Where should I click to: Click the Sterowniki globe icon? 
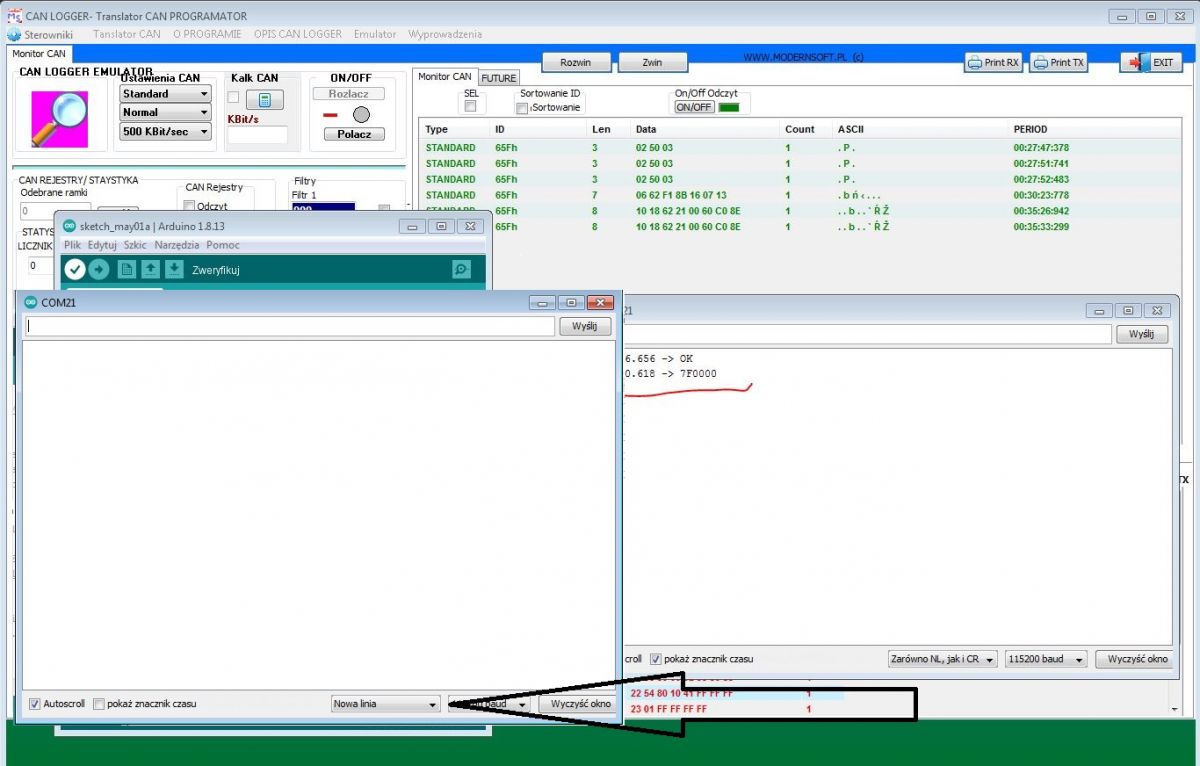(14, 34)
